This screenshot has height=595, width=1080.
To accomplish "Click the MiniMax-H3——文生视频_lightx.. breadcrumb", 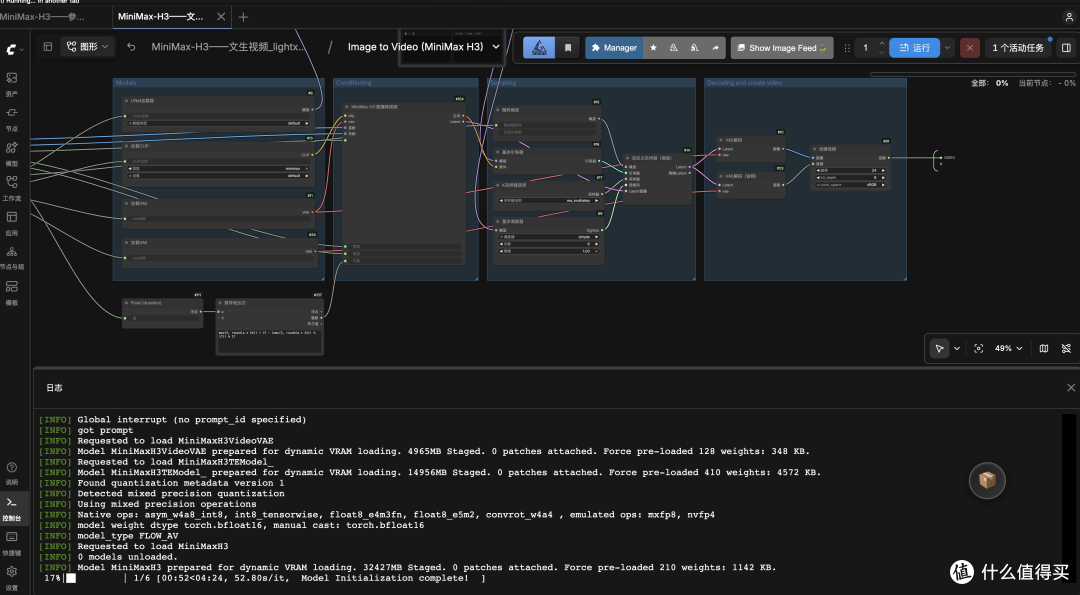I will pyautogui.click(x=228, y=47).
